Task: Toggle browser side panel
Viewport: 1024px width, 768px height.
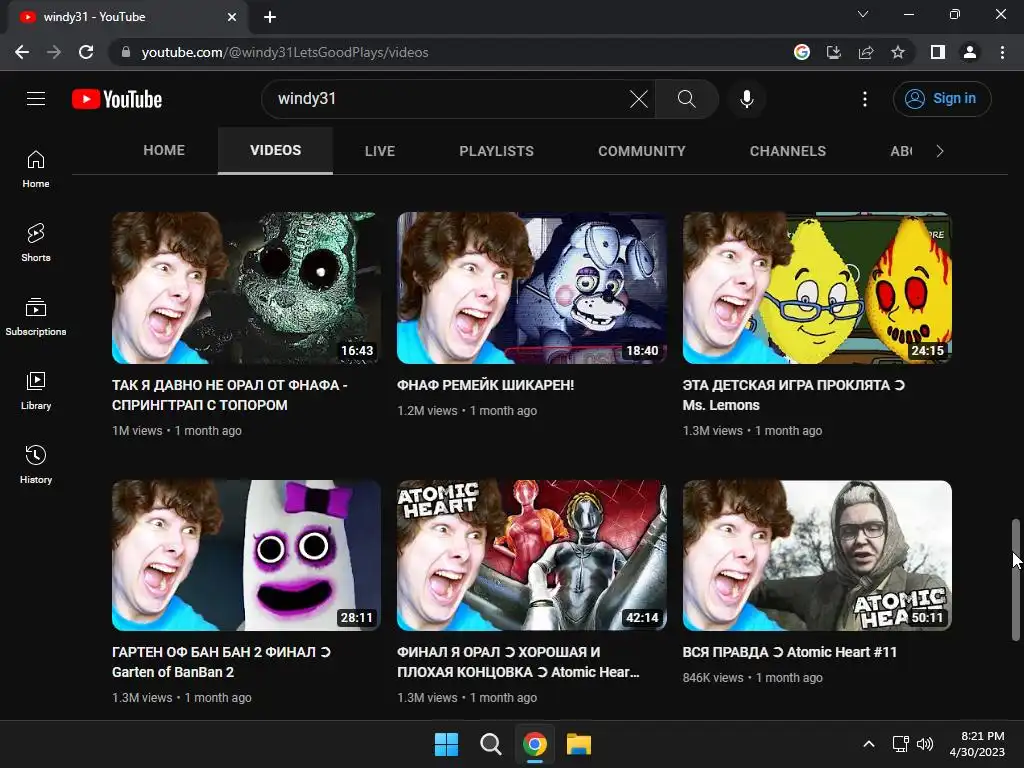Action: point(938,52)
